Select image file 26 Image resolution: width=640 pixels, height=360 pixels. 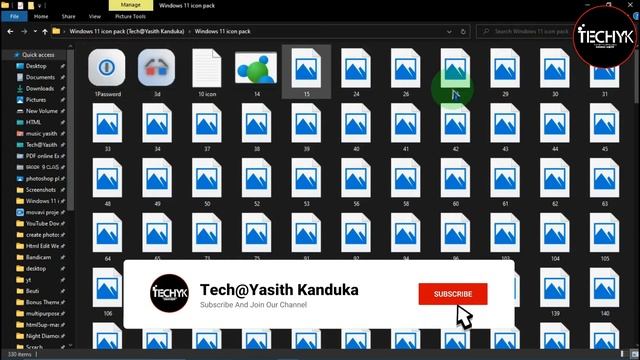406,72
